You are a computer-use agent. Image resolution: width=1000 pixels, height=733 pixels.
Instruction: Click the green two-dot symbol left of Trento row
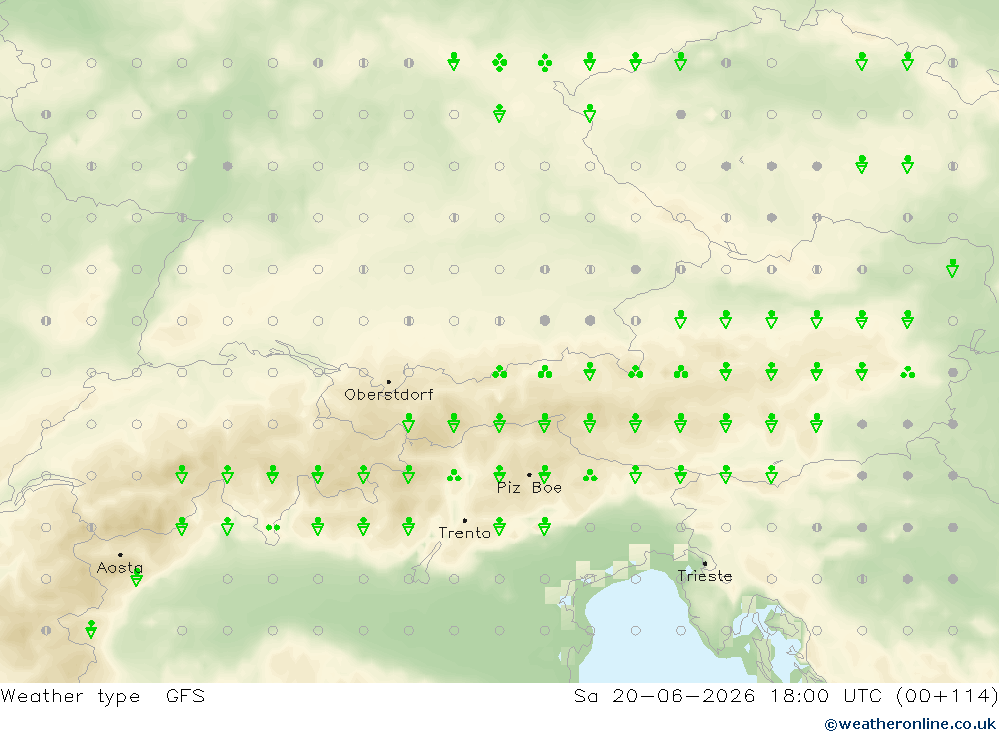(273, 528)
